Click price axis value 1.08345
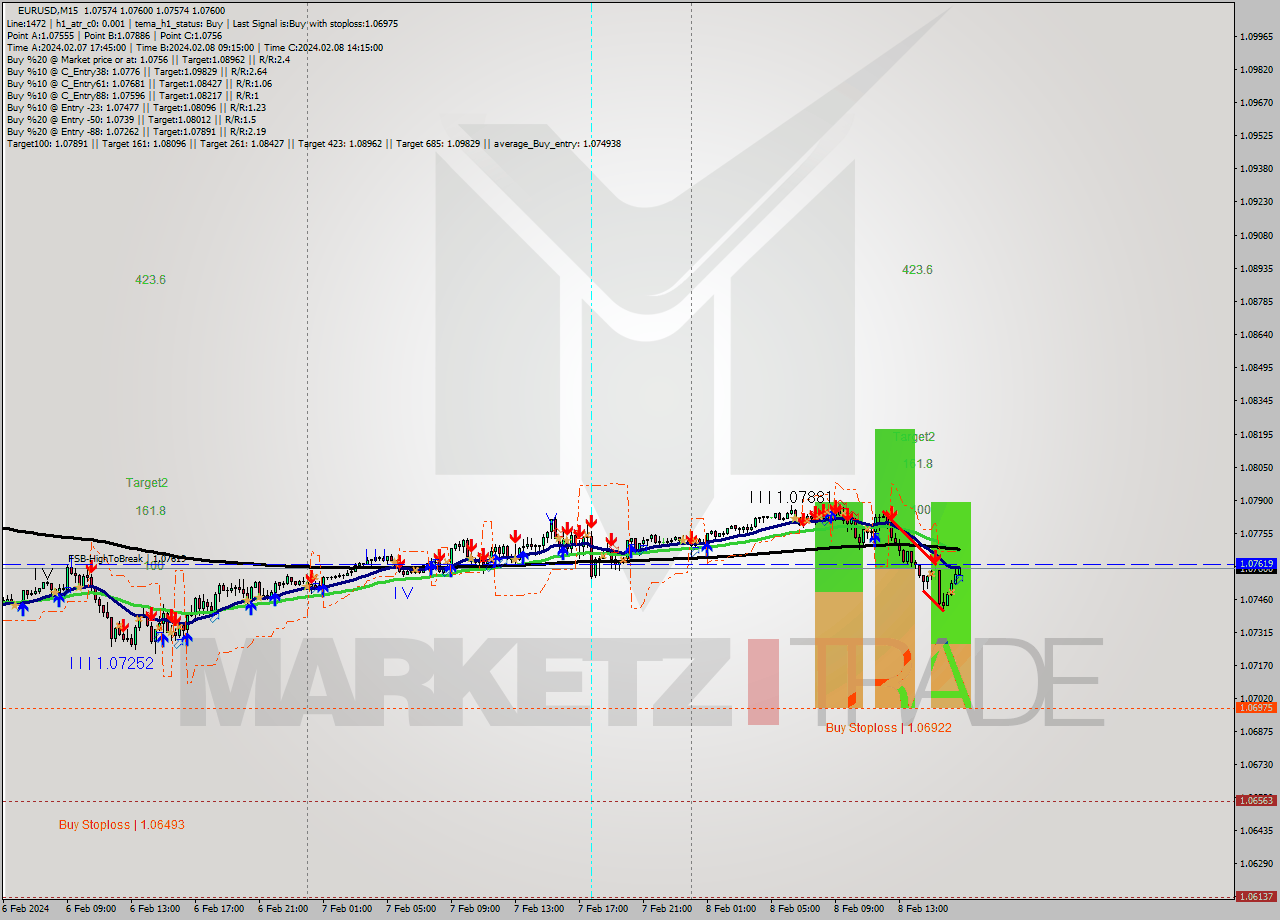 tap(1256, 401)
